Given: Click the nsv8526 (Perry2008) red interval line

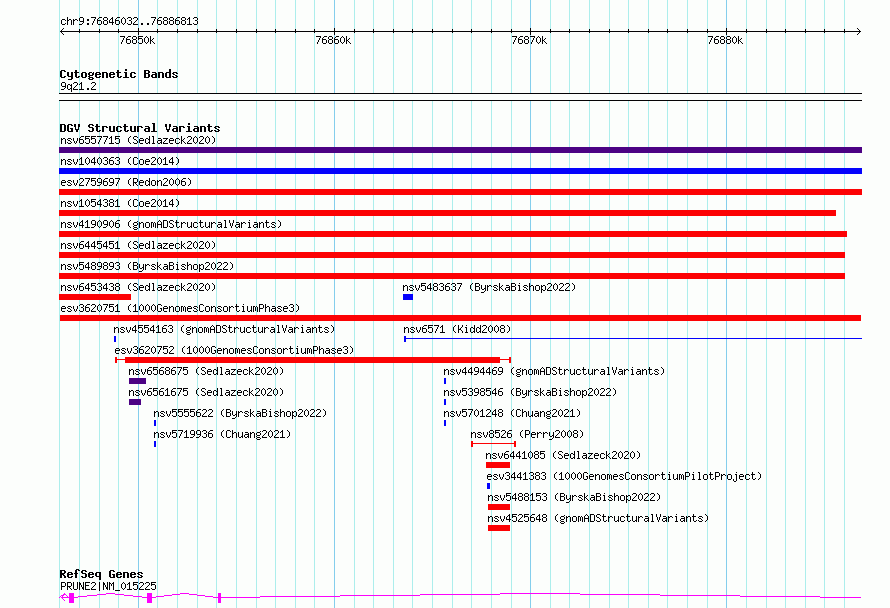Looking at the screenshot, I should pyautogui.click(x=493, y=444).
